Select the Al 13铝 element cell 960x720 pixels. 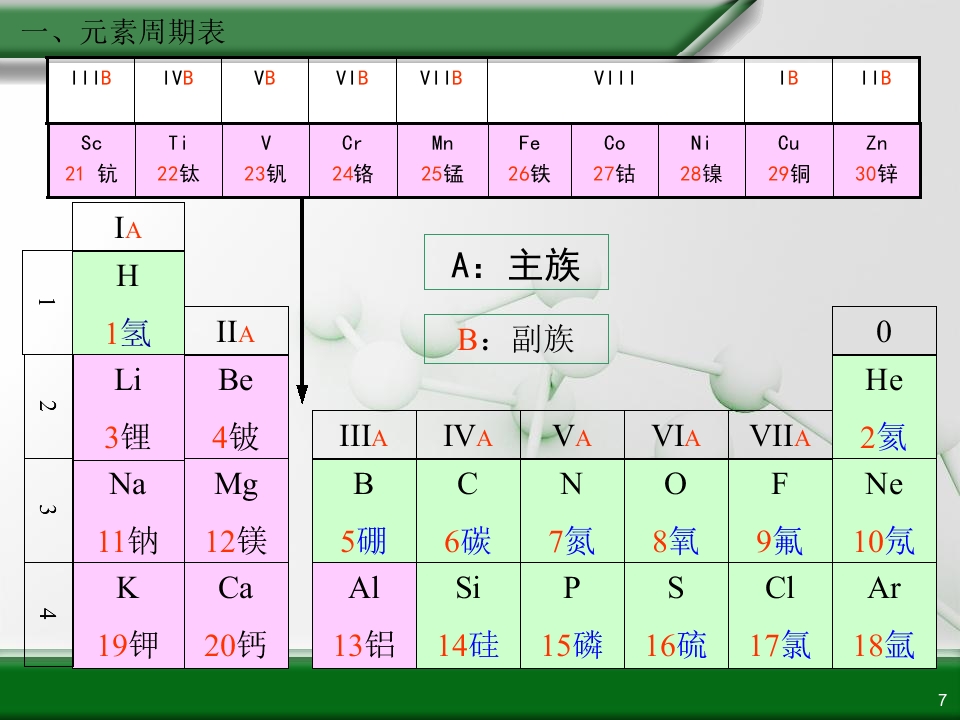364,615
